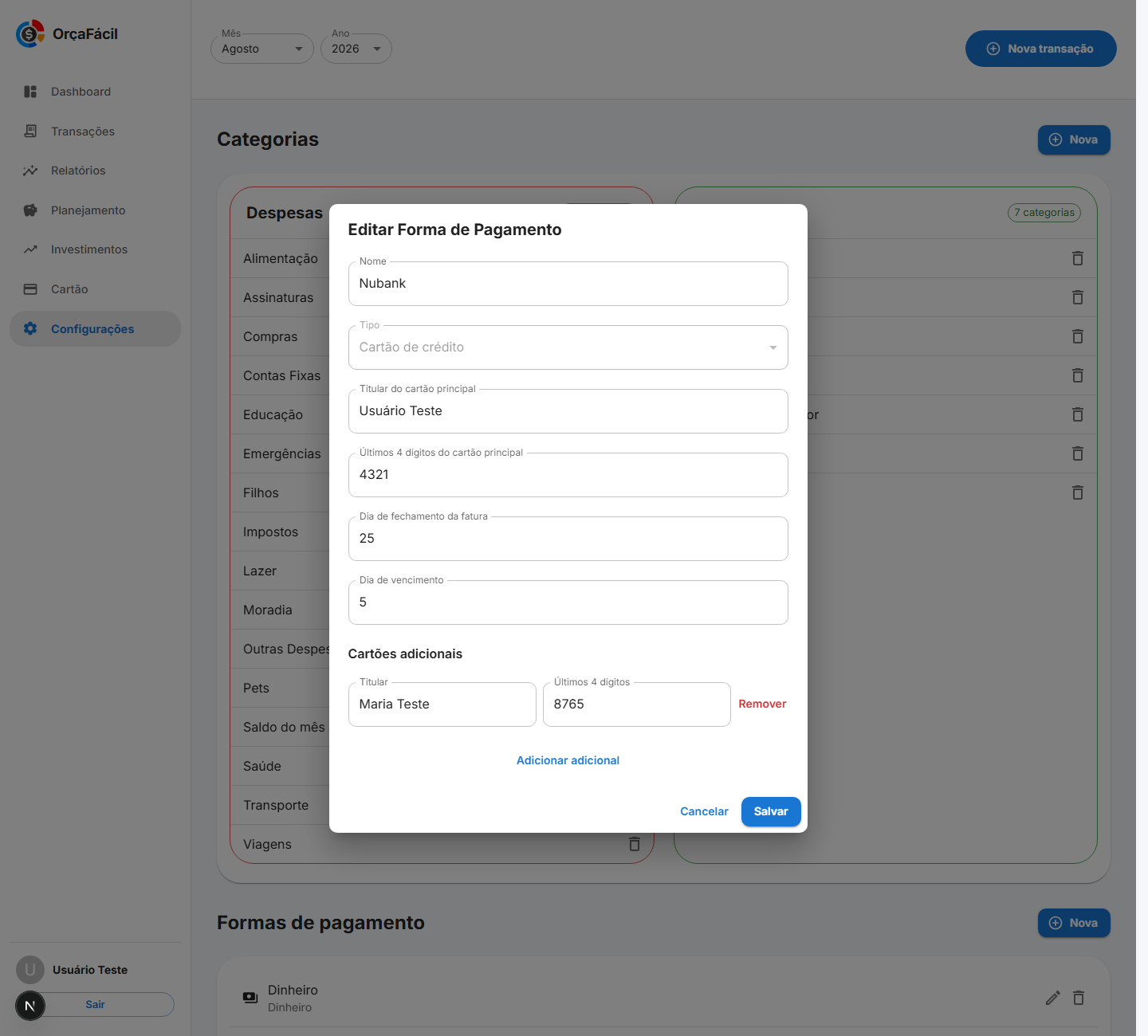This screenshot has width=1148, height=1036.
Task: Click Adicionar adicional link
Action: [568, 760]
